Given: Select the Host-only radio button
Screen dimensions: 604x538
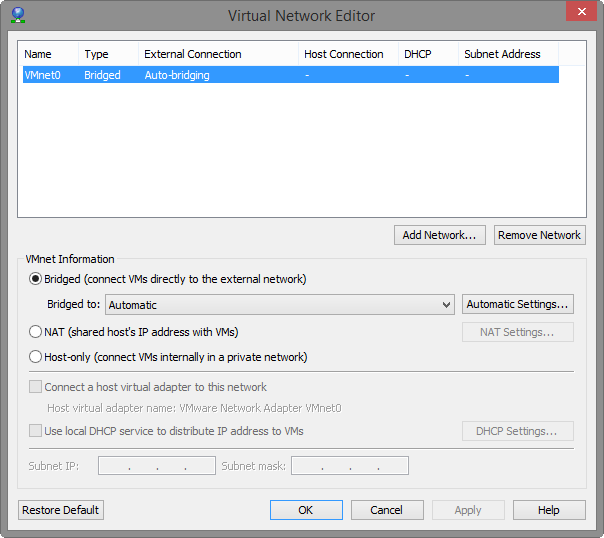Looking at the screenshot, I should tap(35, 357).
